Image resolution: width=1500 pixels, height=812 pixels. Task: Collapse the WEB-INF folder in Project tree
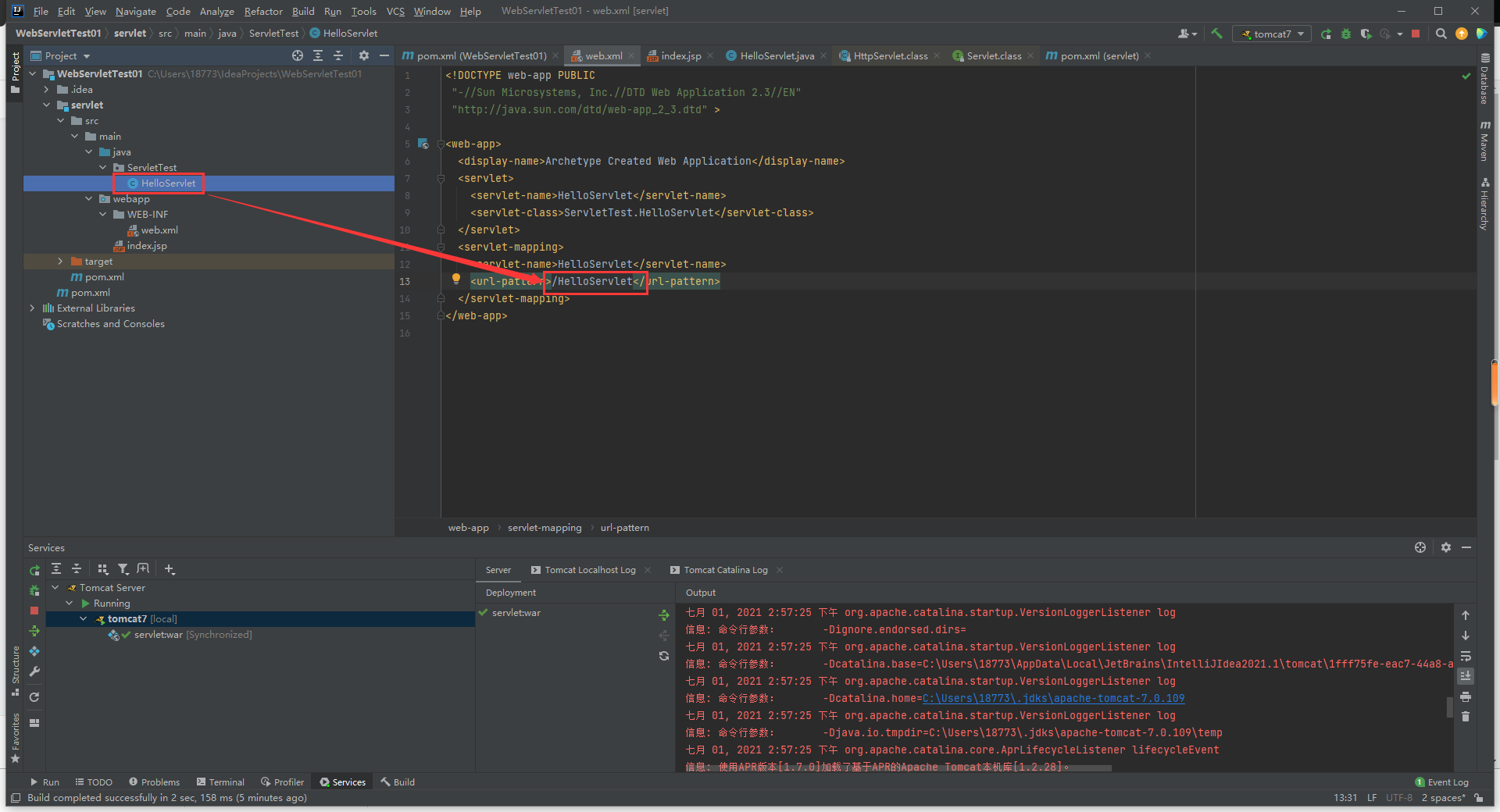102,214
